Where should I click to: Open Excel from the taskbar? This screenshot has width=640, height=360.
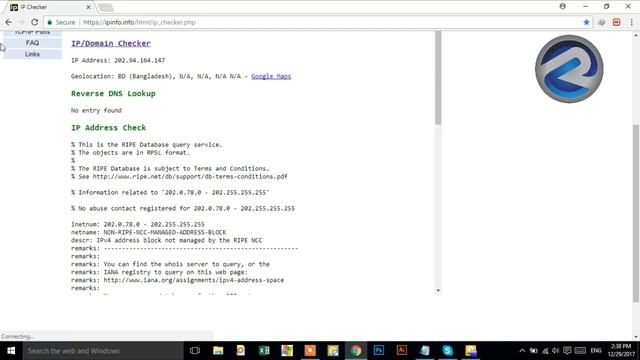pyautogui.click(x=264, y=351)
